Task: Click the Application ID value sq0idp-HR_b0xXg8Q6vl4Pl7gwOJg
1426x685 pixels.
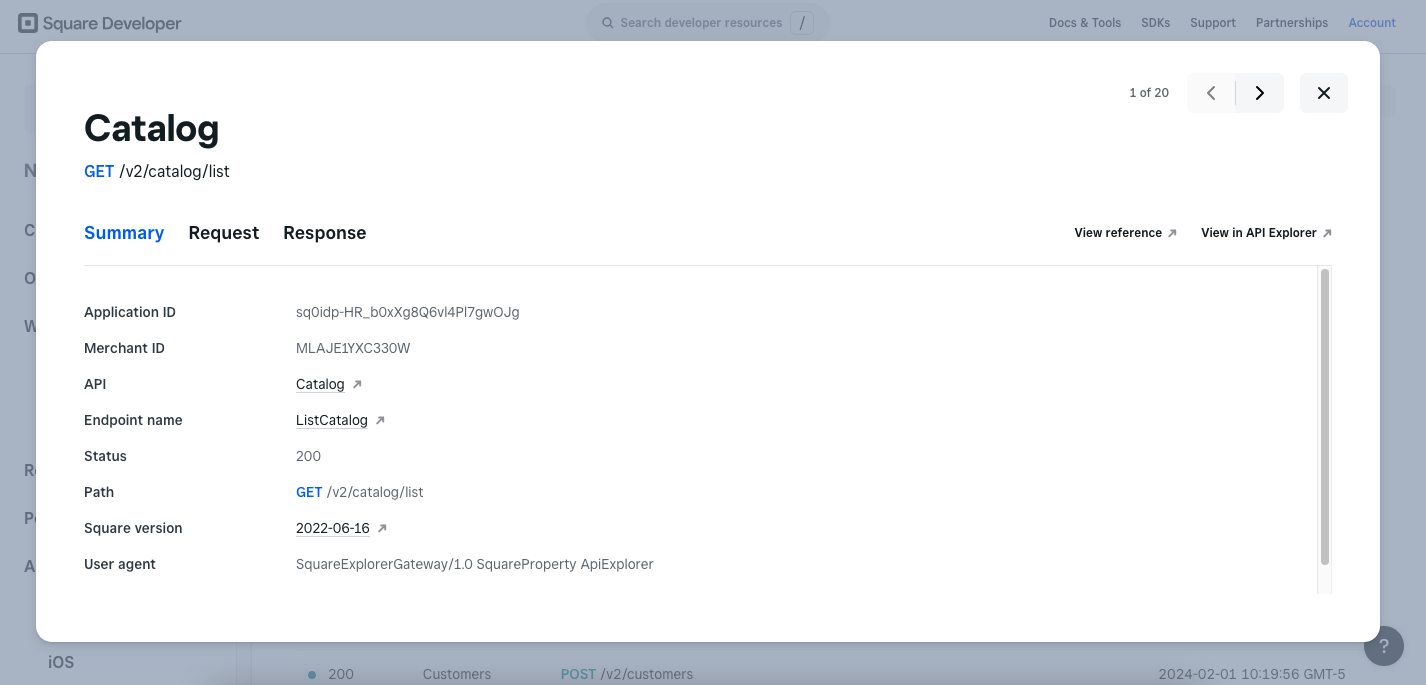Action: [x=408, y=312]
